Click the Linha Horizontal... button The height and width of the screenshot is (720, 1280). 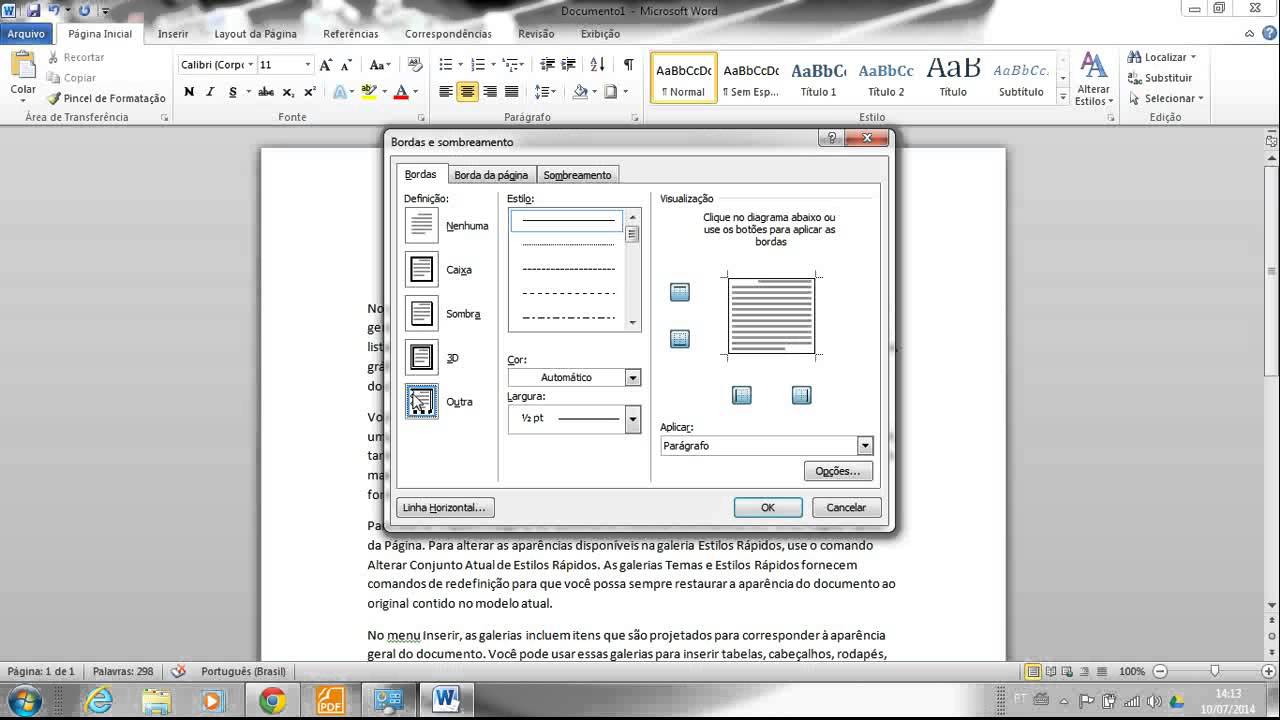click(x=444, y=507)
